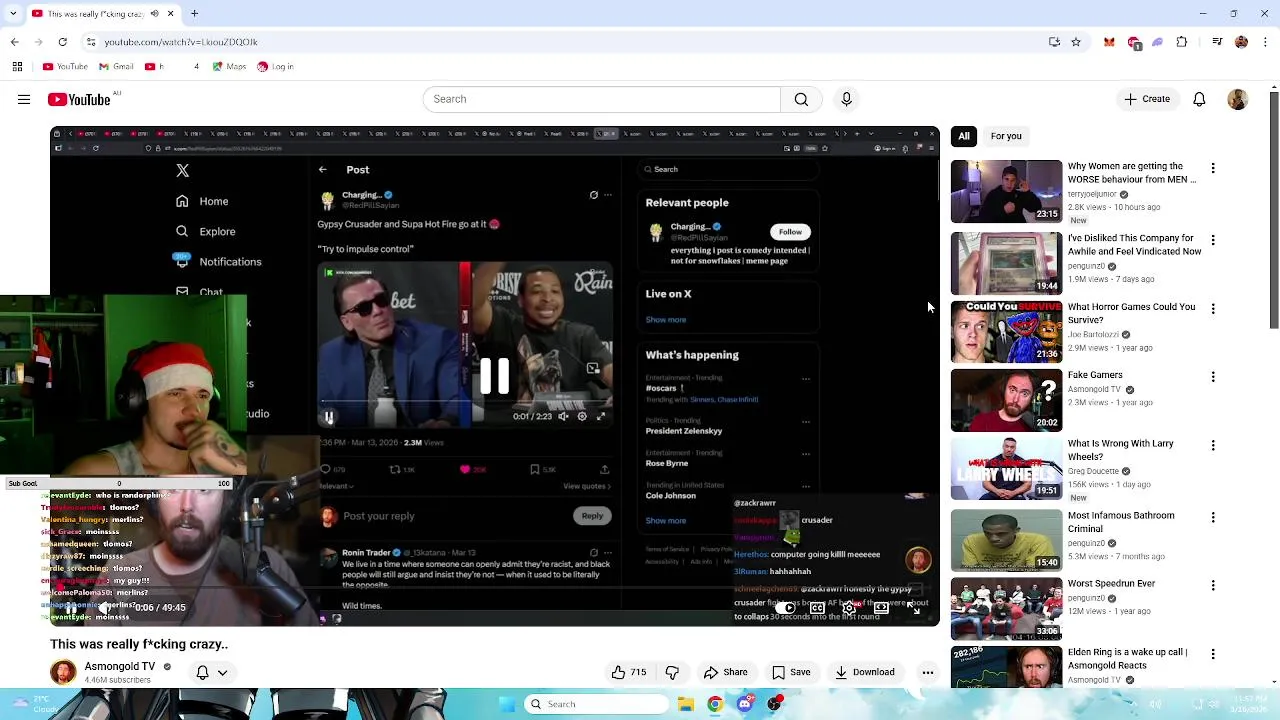Reload the page in Chrome
This screenshot has height=720, width=1280.
[x=62, y=42]
